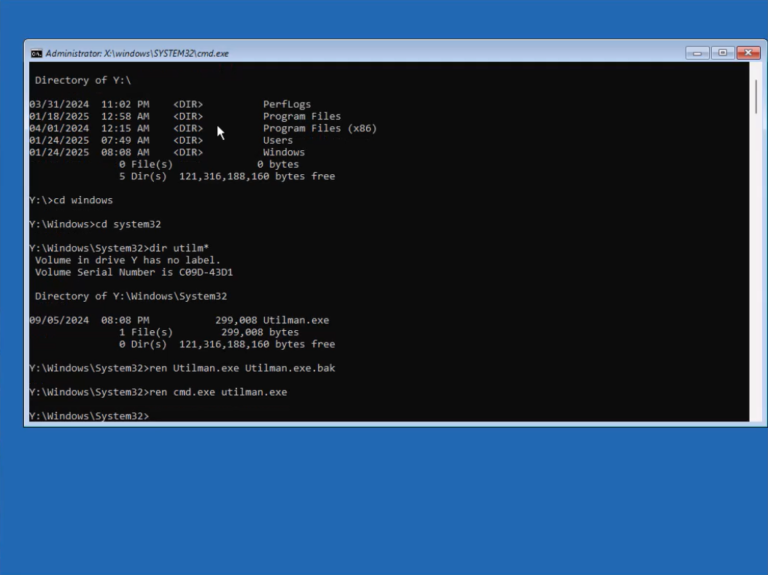This screenshot has width=768, height=575.
Task: Click the date '03/31/2024' in listing
Action: pos(59,104)
